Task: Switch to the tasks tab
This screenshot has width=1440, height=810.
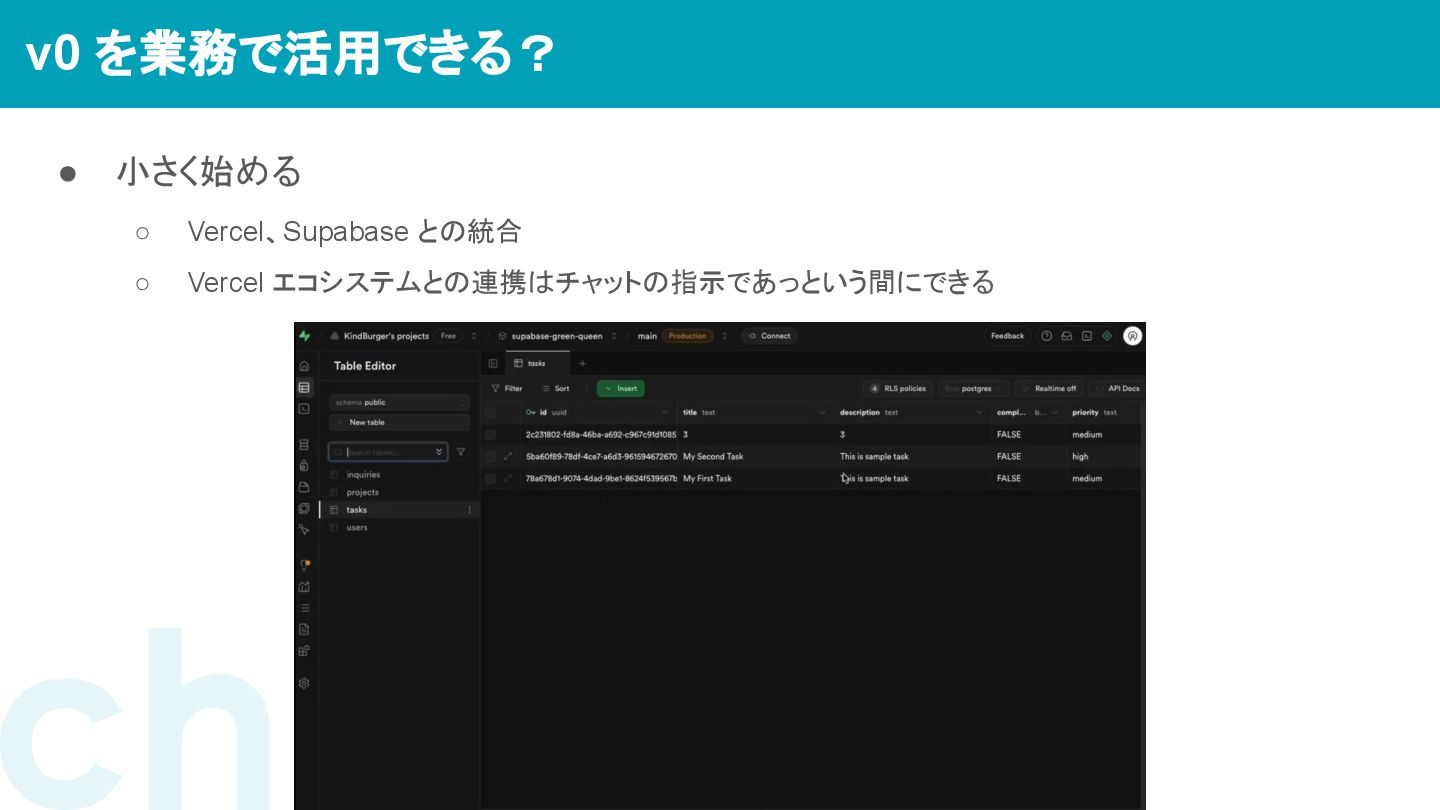Action: [x=536, y=363]
